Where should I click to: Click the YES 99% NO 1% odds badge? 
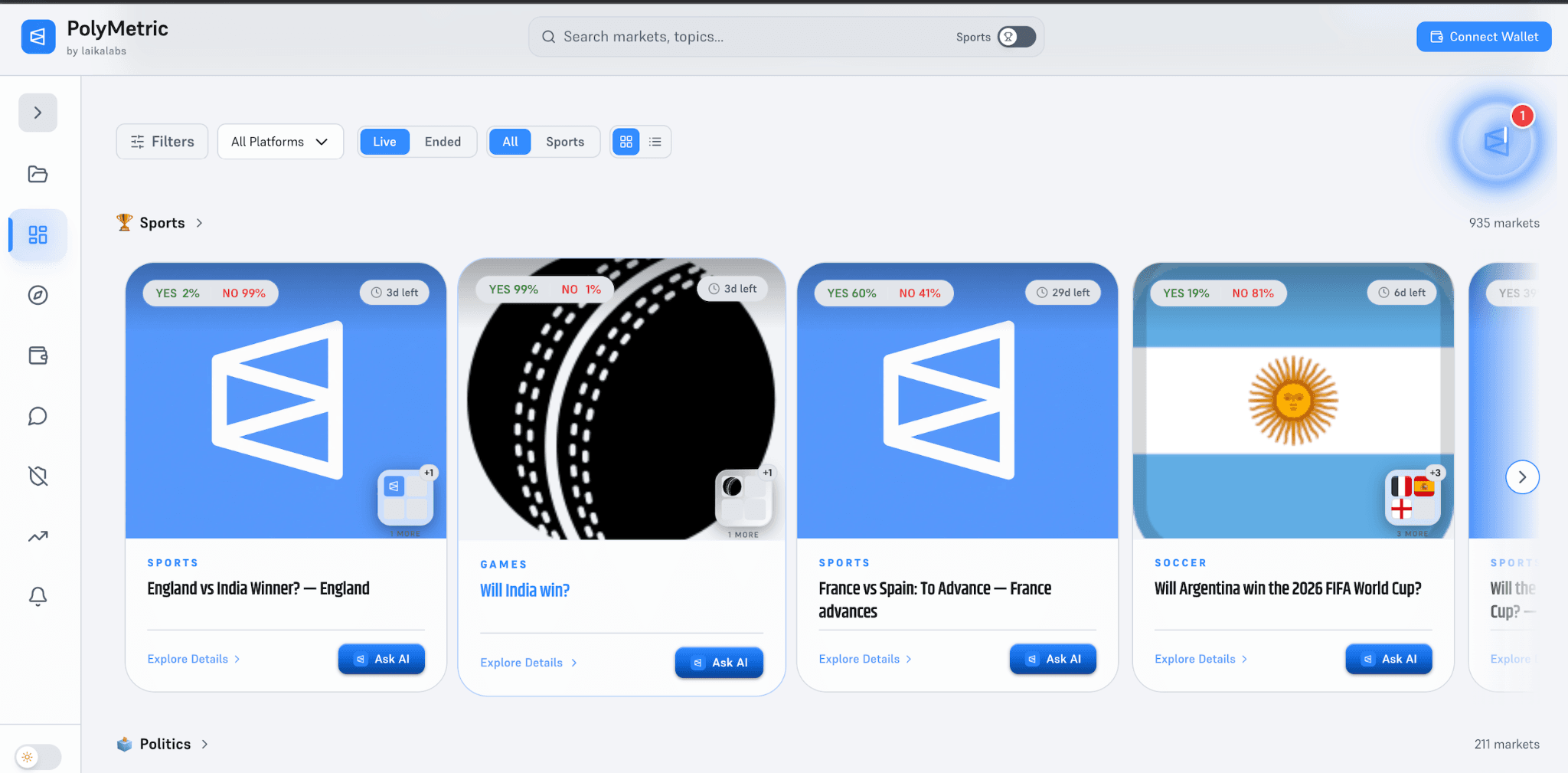coord(544,289)
